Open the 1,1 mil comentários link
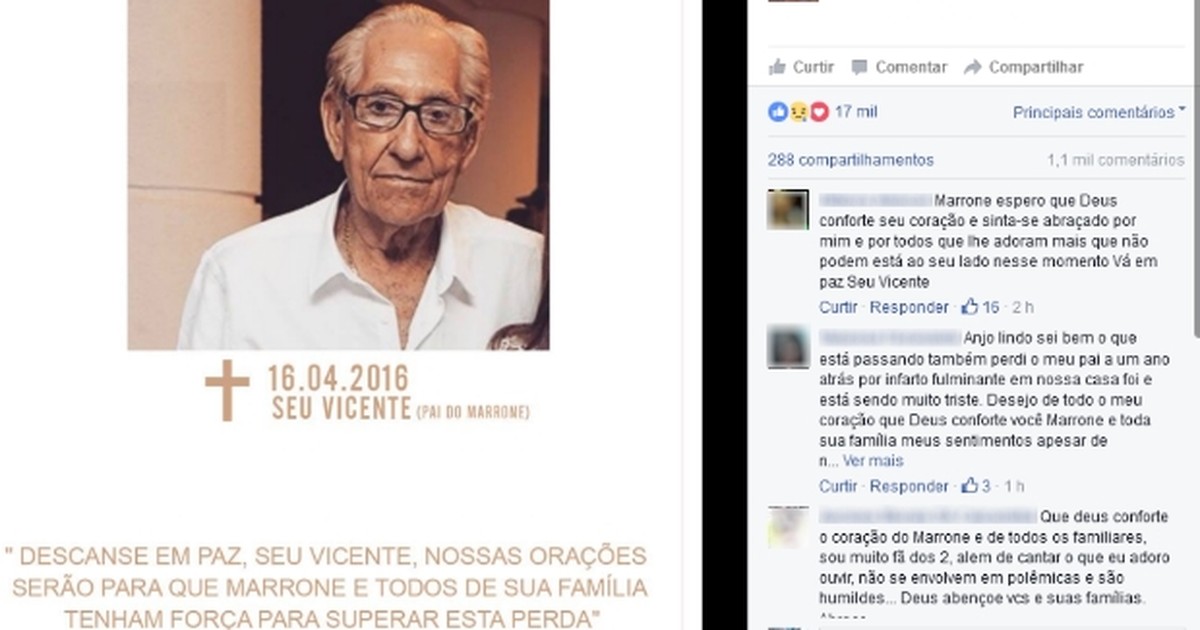 (1116, 160)
